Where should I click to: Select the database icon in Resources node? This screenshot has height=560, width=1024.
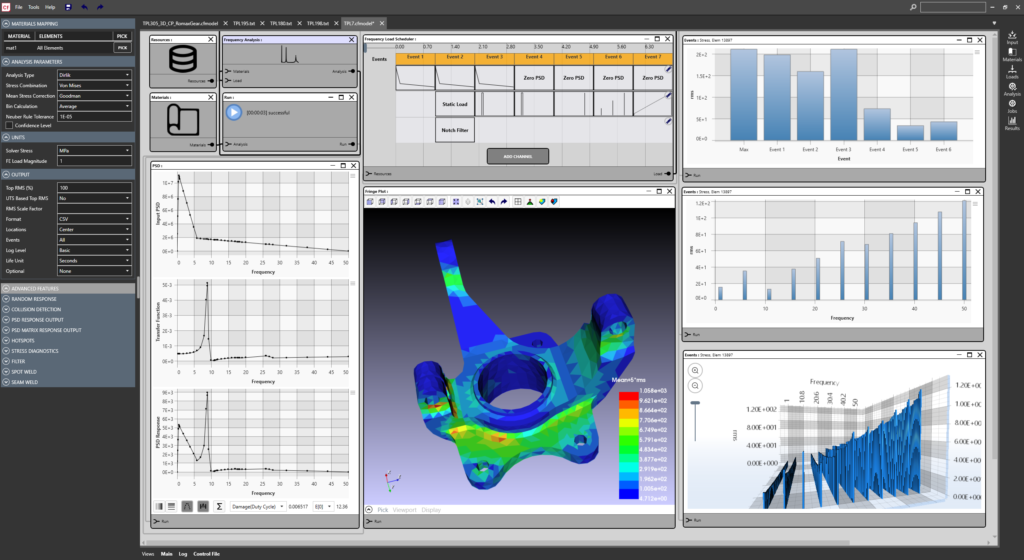click(x=183, y=59)
